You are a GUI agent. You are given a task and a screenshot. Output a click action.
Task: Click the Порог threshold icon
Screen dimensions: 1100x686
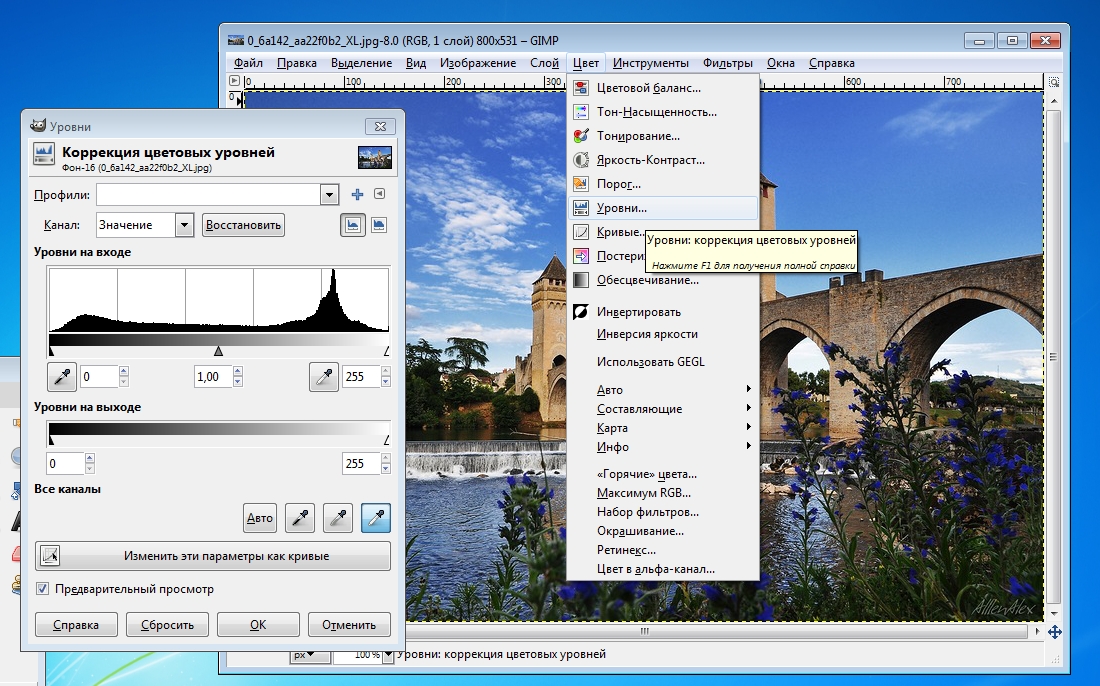581,184
